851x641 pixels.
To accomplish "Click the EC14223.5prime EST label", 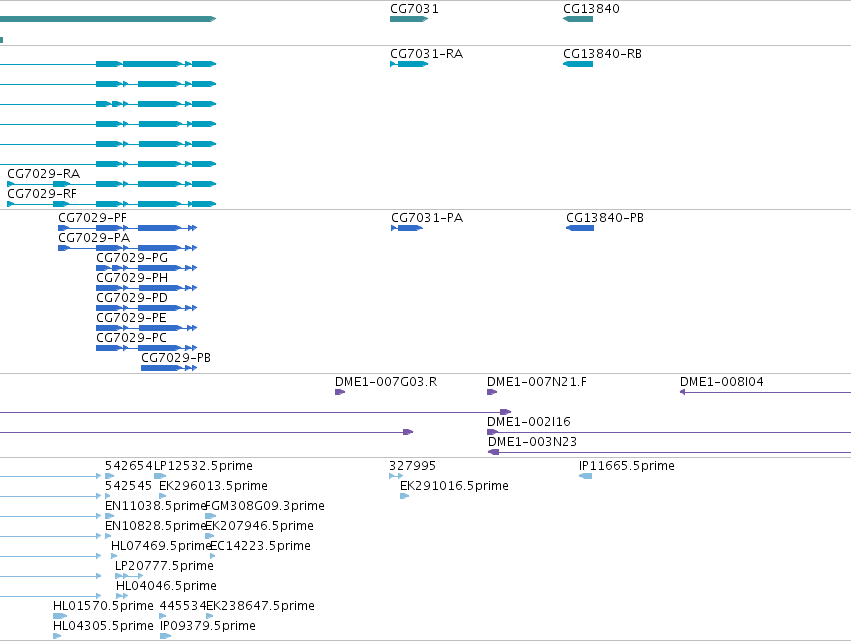I will click(x=260, y=546).
